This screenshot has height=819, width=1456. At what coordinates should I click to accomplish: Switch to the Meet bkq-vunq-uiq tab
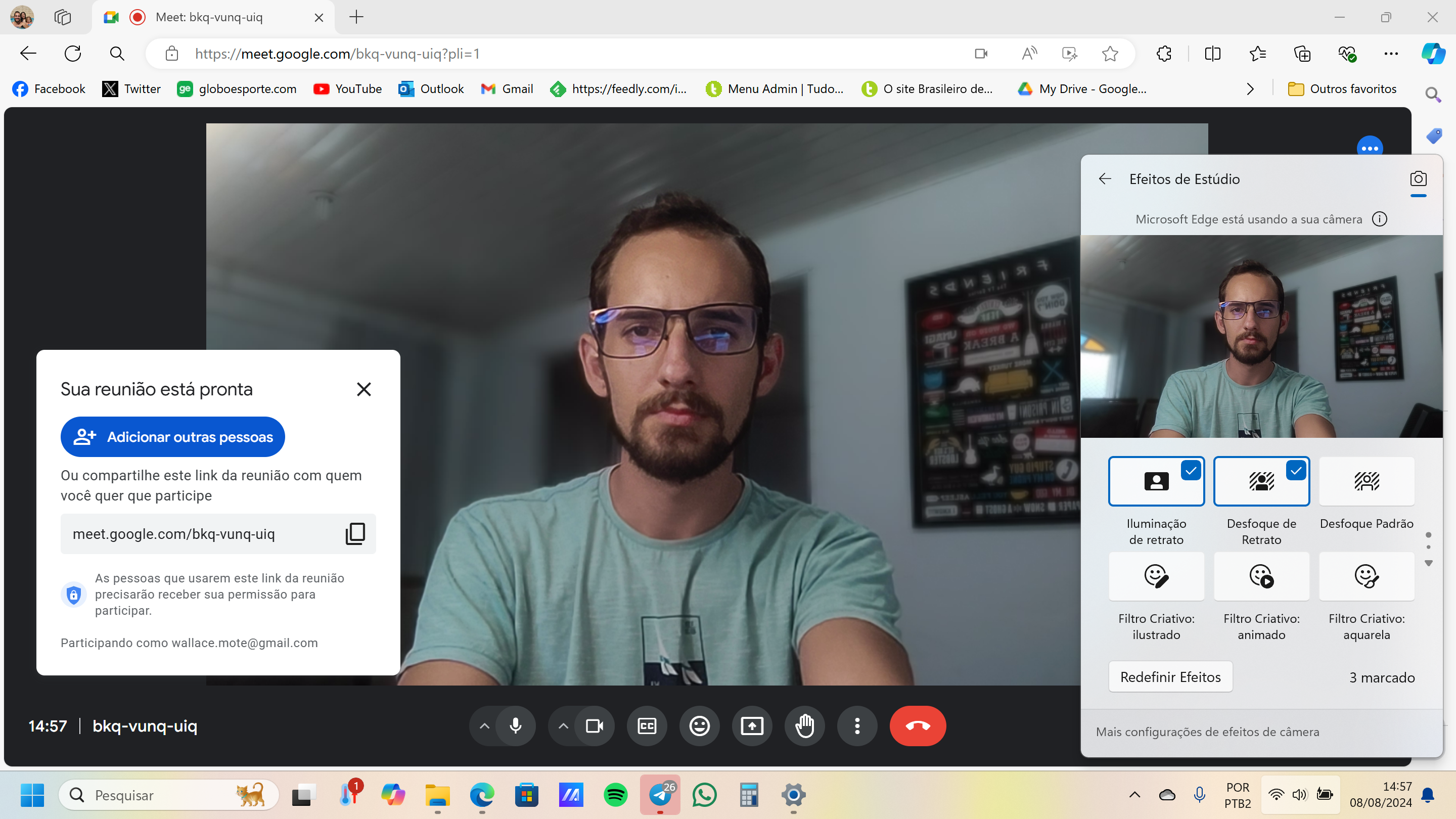tap(209, 17)
